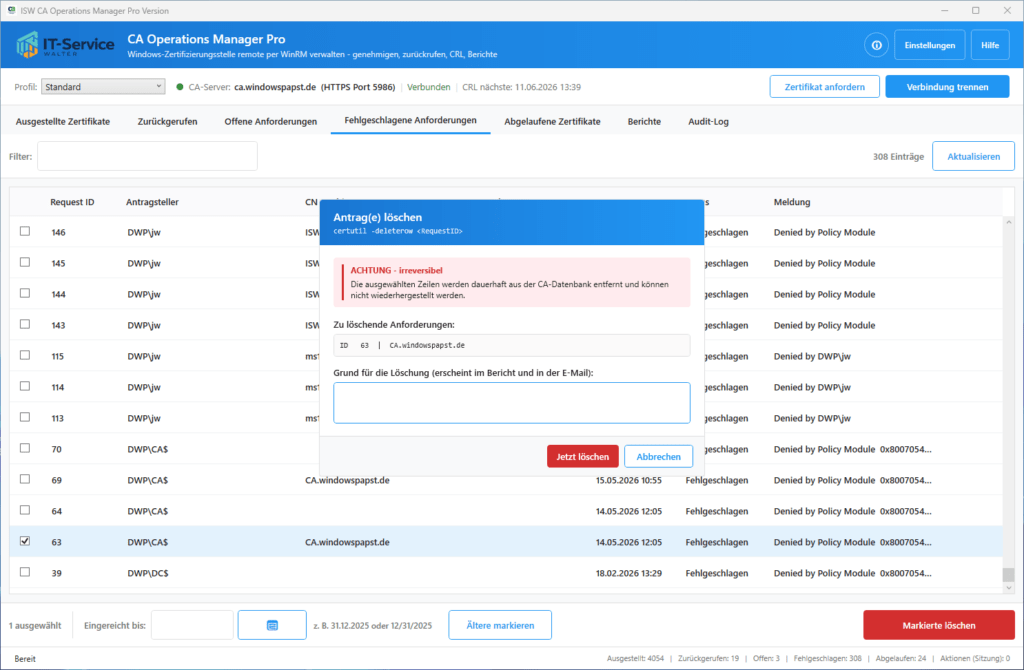Click 'Ausgestellt: 4054' in status bar
This screenshot has width=1024, height=670.
click(635, 658)
